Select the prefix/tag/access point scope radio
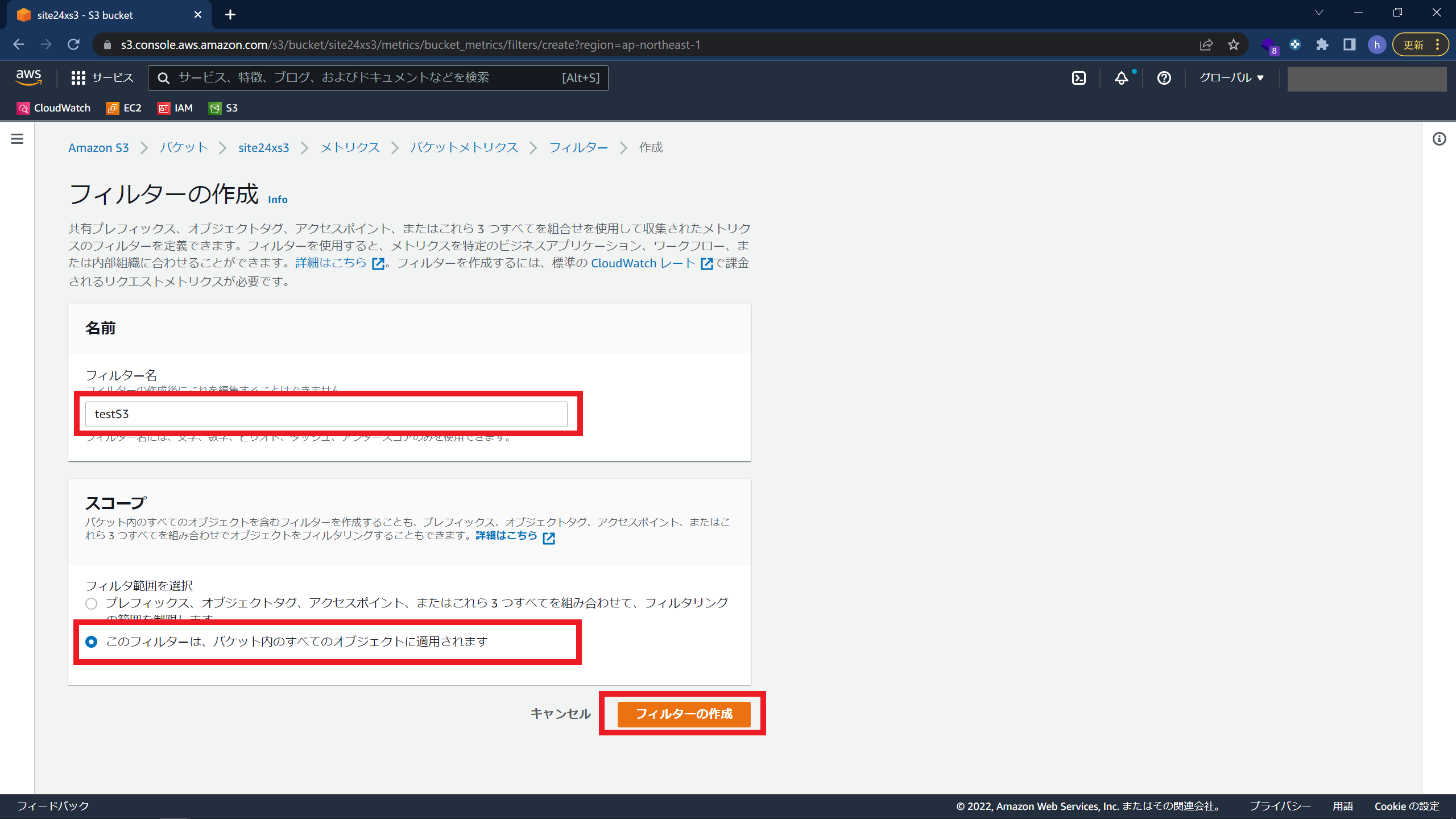The height and width of the screenshot is (819, 1456). [x=91, y=603]
